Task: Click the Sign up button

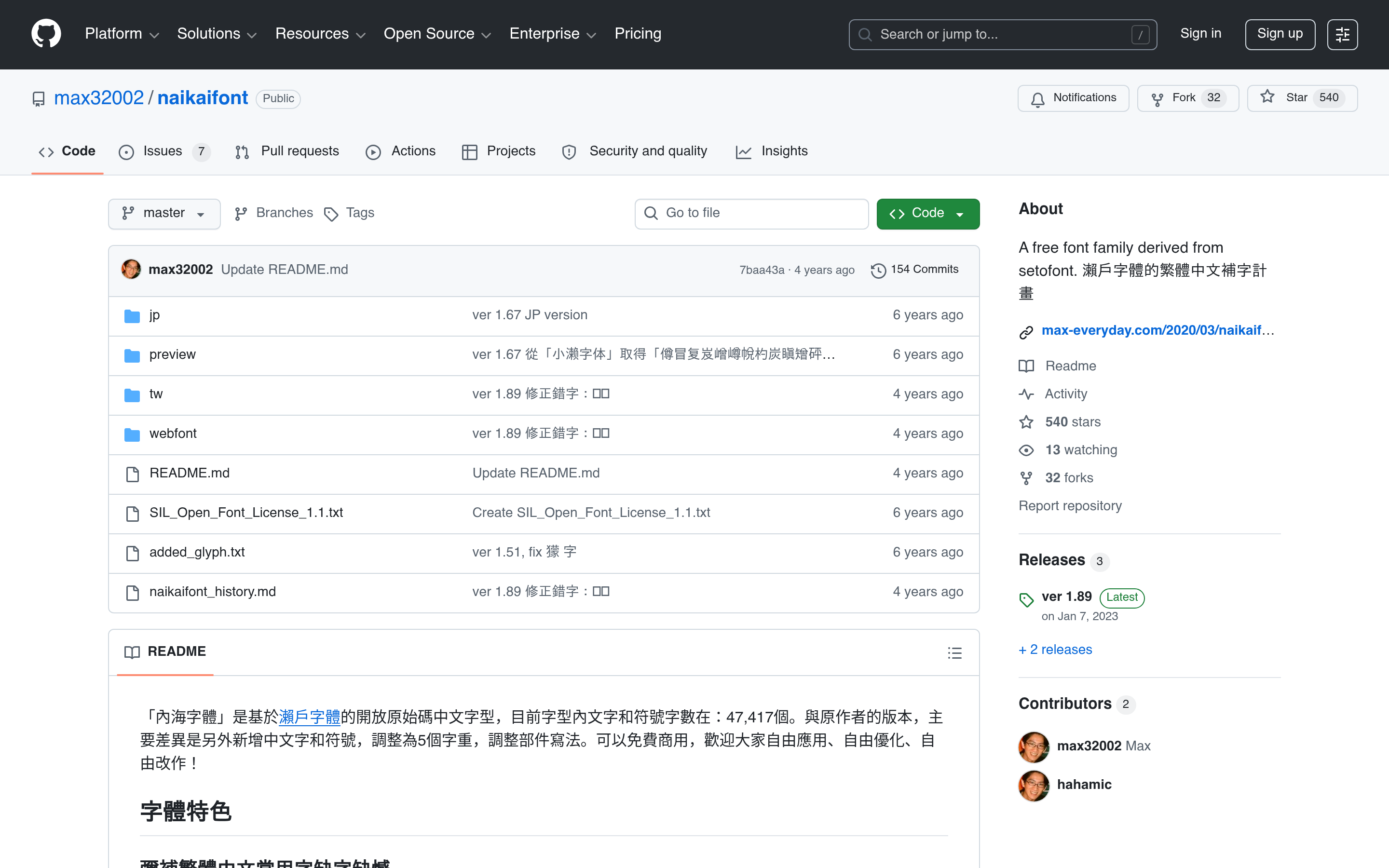Action: [x=1280, y=34]
